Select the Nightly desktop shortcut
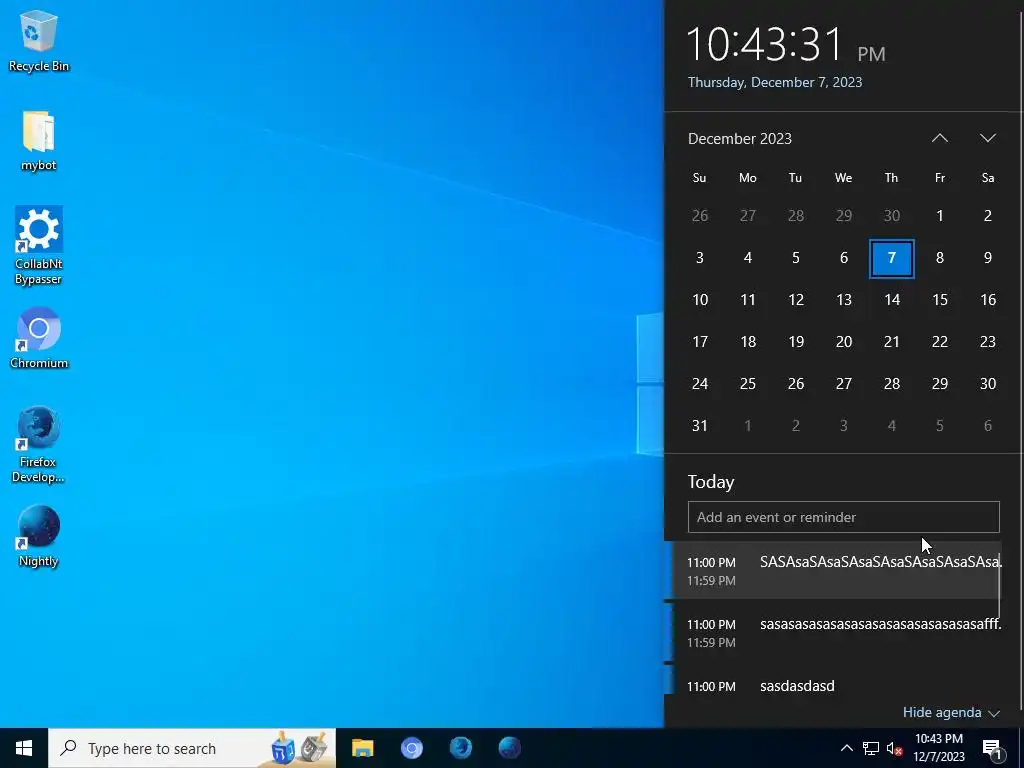1024x768 pixels. pyautogui.click(x=39, y=537)
